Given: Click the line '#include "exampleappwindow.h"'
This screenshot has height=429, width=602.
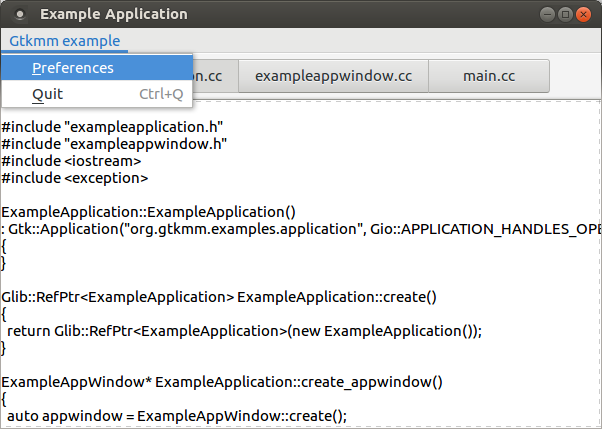Looking at the screenshot, I should coord(114,144).
